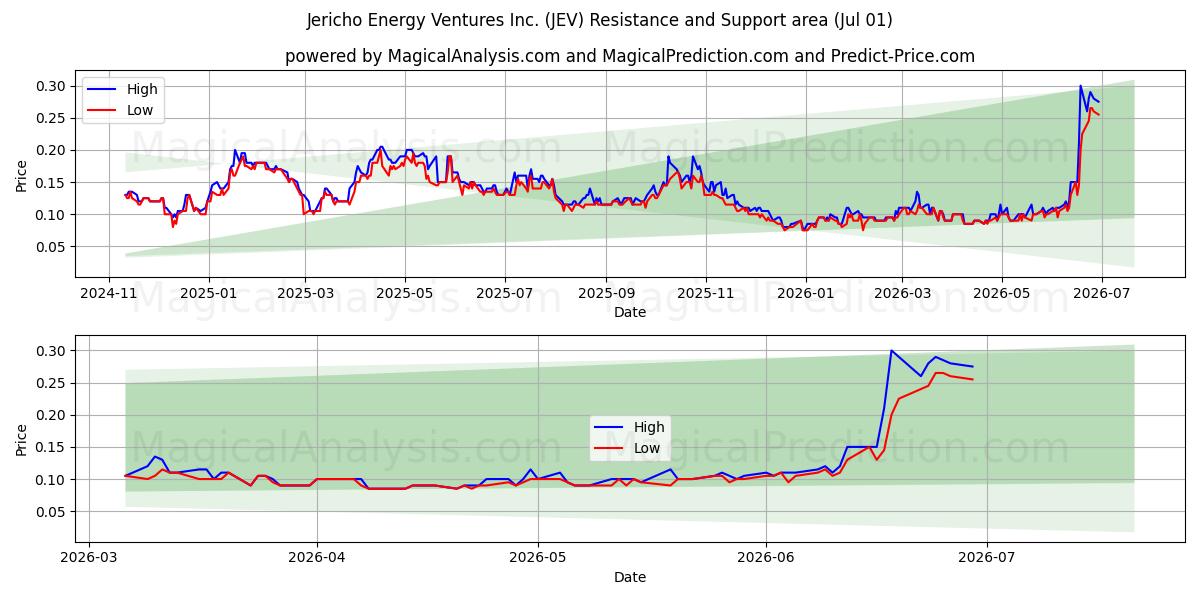Click the '0.20' y-axis tick in top chart

[x=51, y=150]
